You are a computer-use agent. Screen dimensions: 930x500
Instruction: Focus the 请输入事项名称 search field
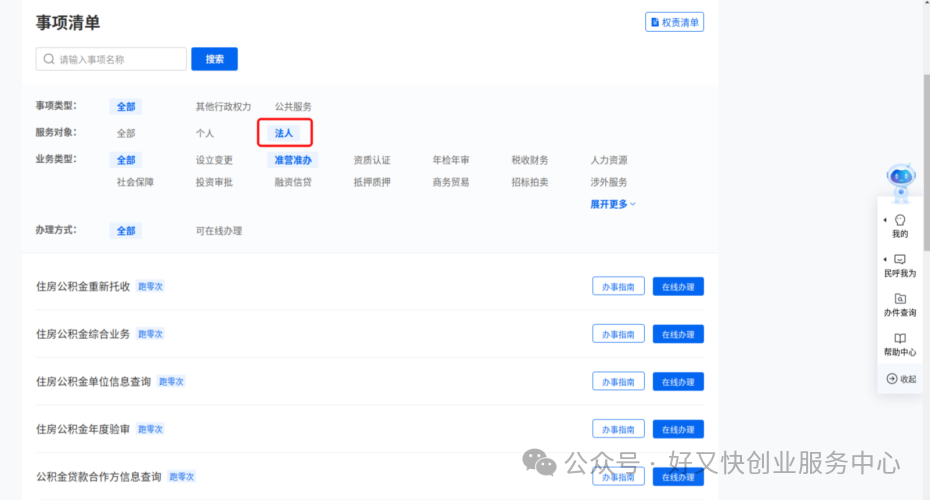[111, 59]
